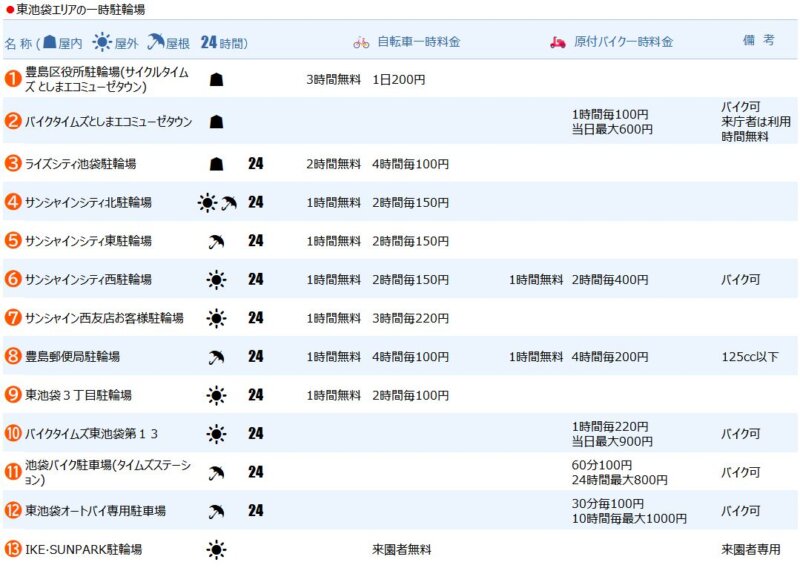Click the 東池袋エリアの一時駐輪場 title
The width and height of the screenshot is (800, 568).
[x=80, y=10]
